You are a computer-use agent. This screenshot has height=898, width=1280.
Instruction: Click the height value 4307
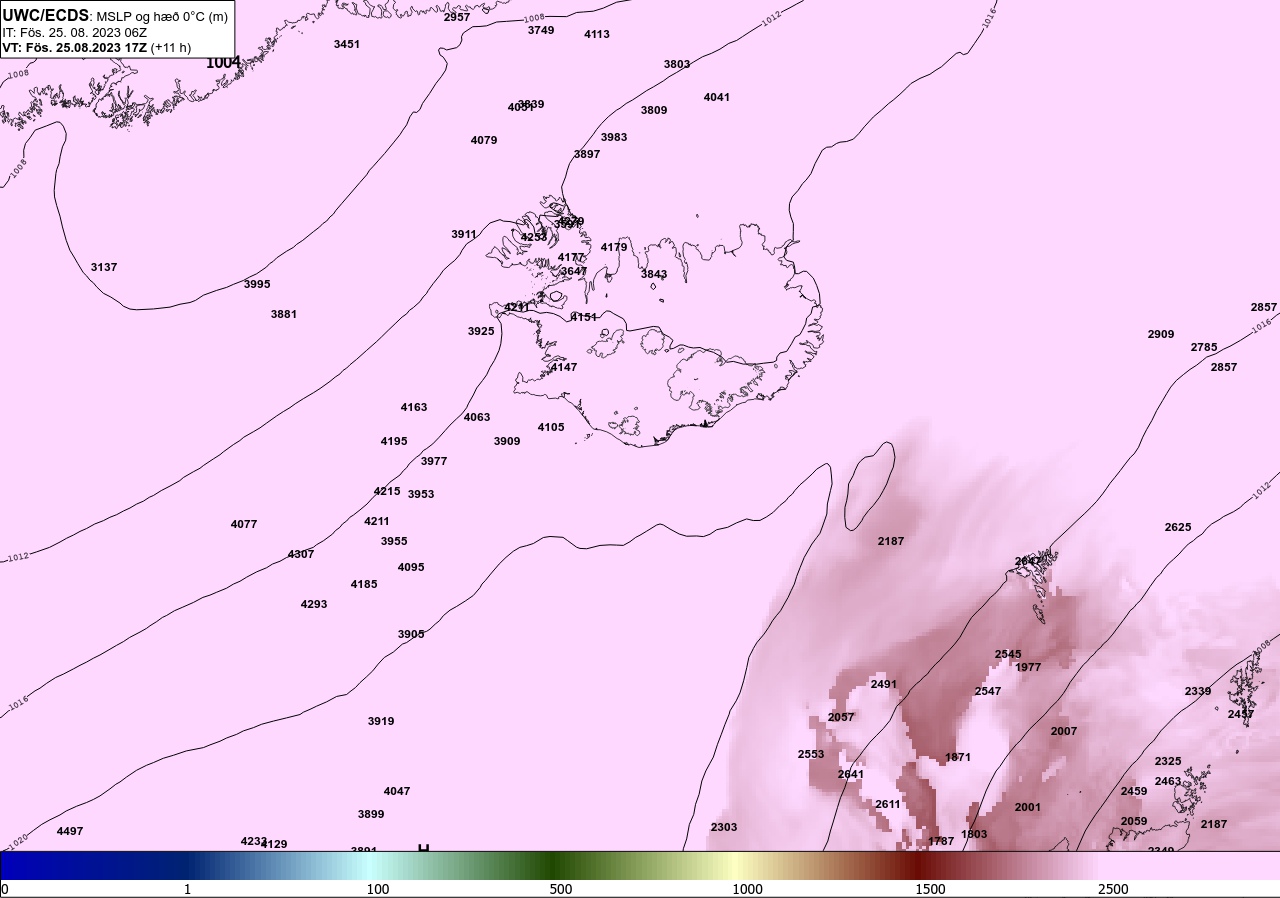301,554
